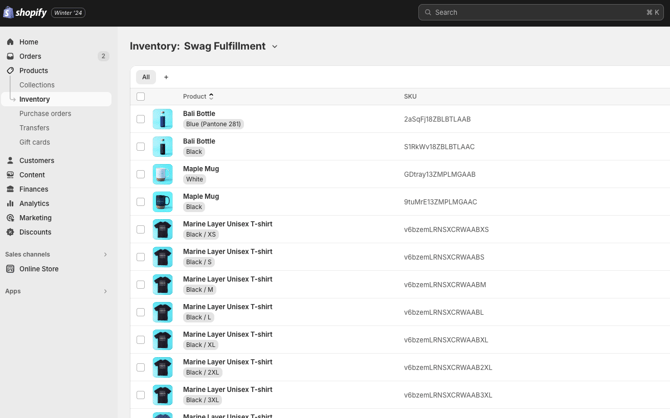This screenshot has height=418, width=670.
Task: Click the Black / L variant tag
Action: pos(198,317)
